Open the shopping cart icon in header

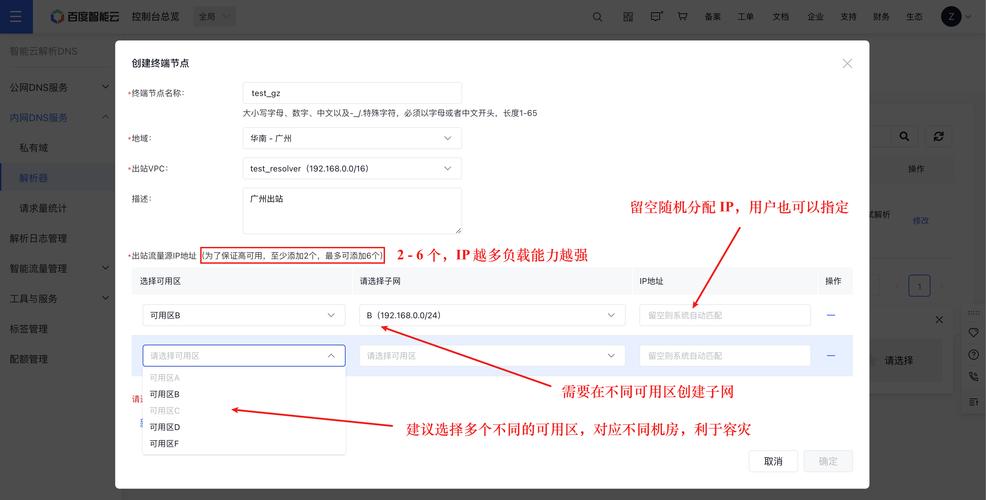(682, 17)
